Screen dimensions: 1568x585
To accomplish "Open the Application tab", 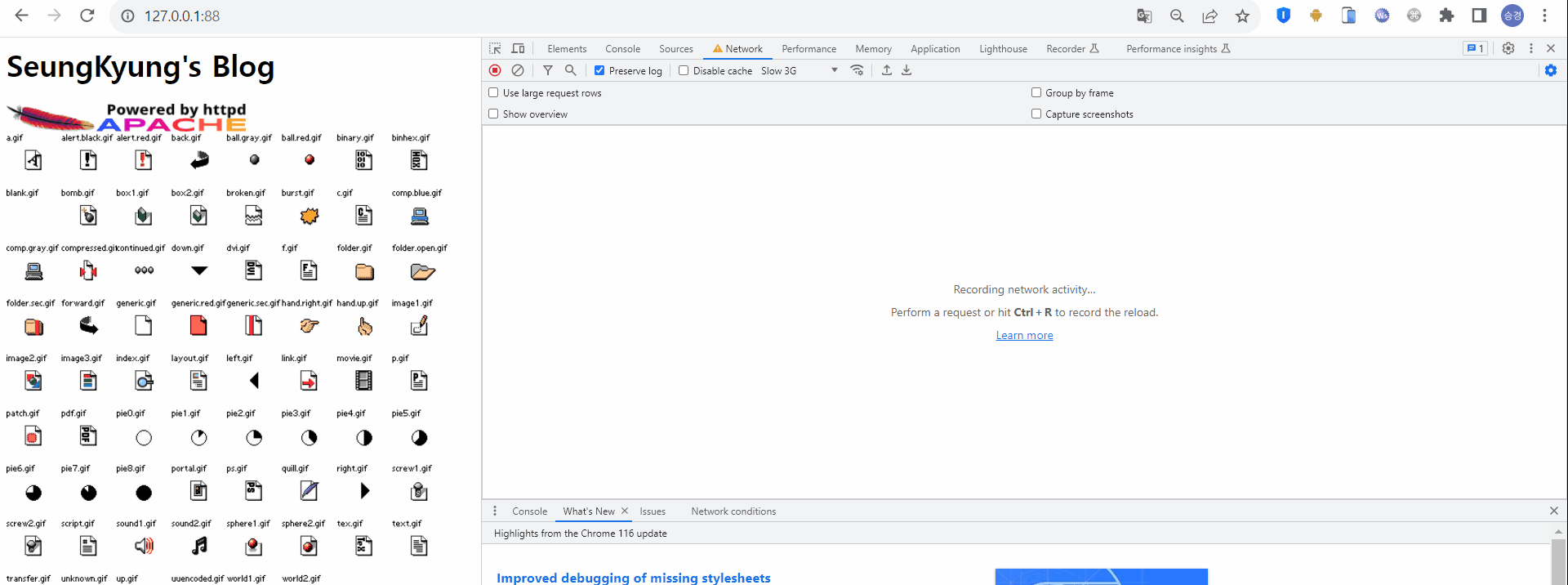I will point(935,49).
